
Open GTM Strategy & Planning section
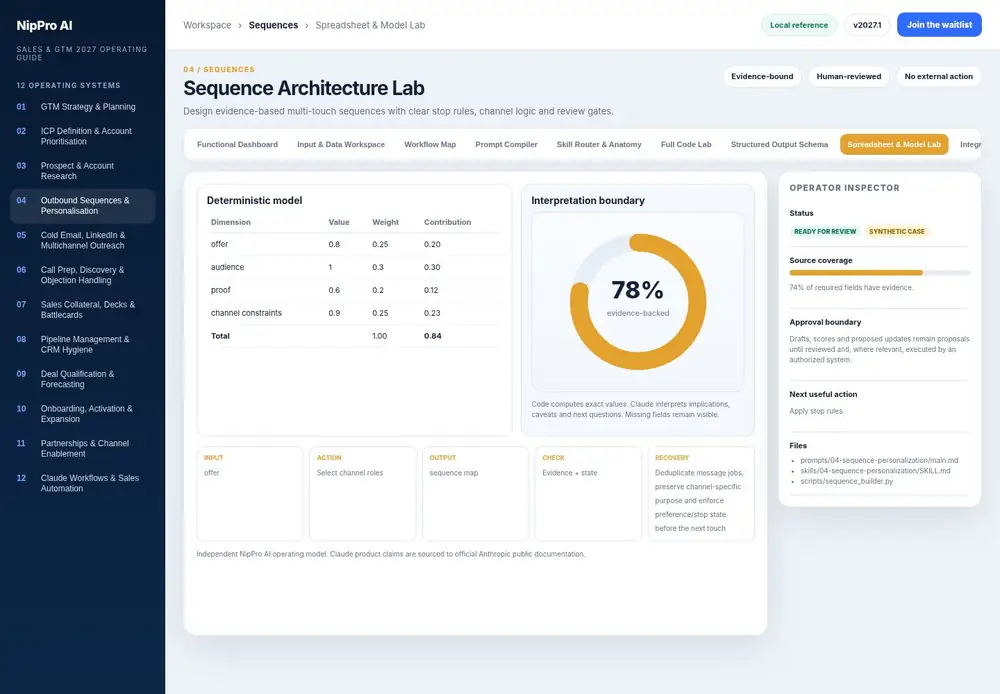82,107
